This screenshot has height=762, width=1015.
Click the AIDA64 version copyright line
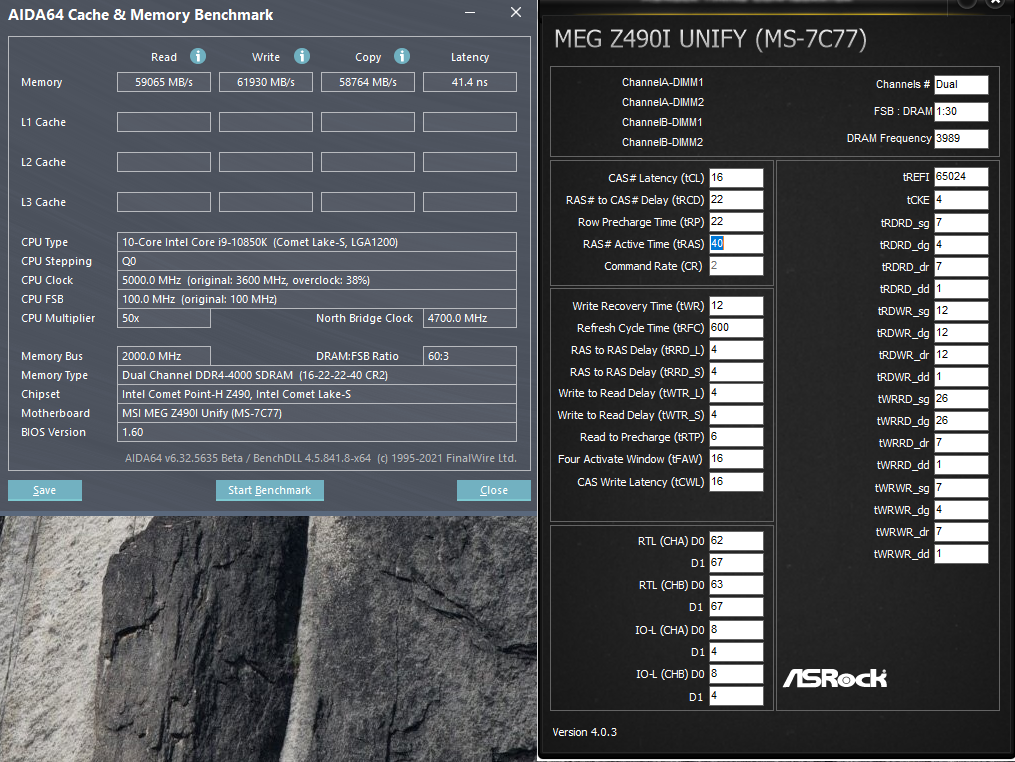[320, 458]
